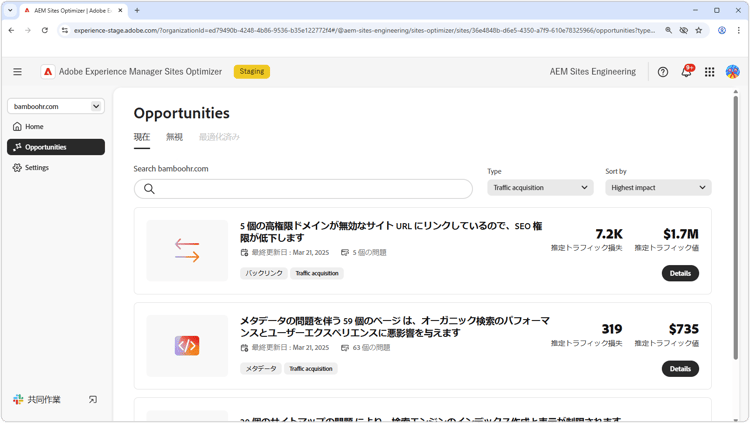Open Details for backlink opportunity
750x423 pixels.
click(680, 273)
